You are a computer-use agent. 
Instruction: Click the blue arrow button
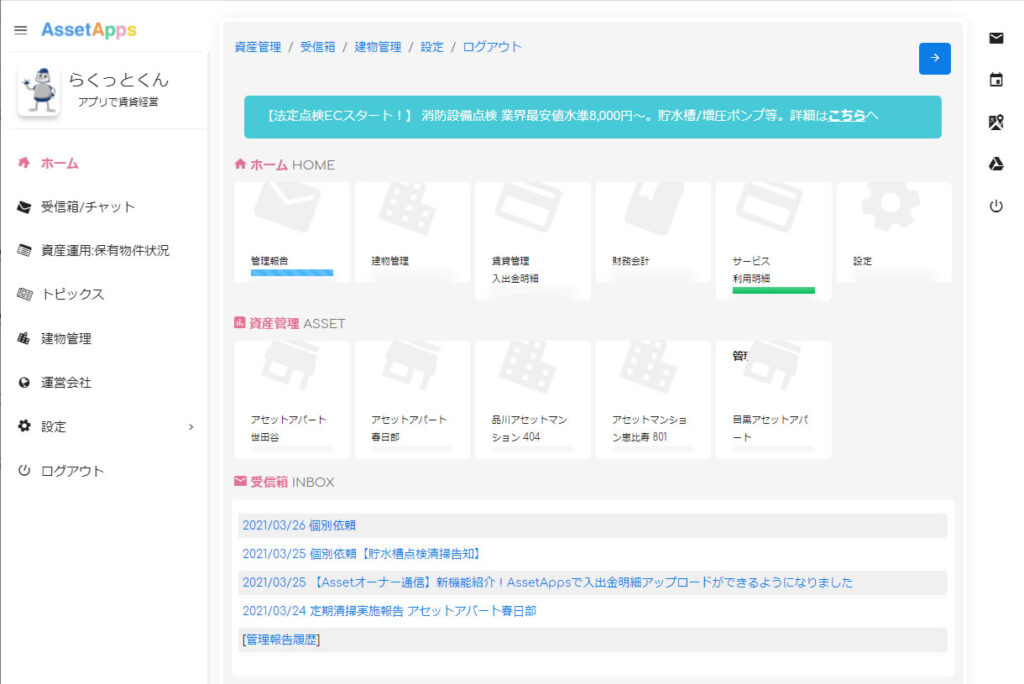click(x=935, y=58)
